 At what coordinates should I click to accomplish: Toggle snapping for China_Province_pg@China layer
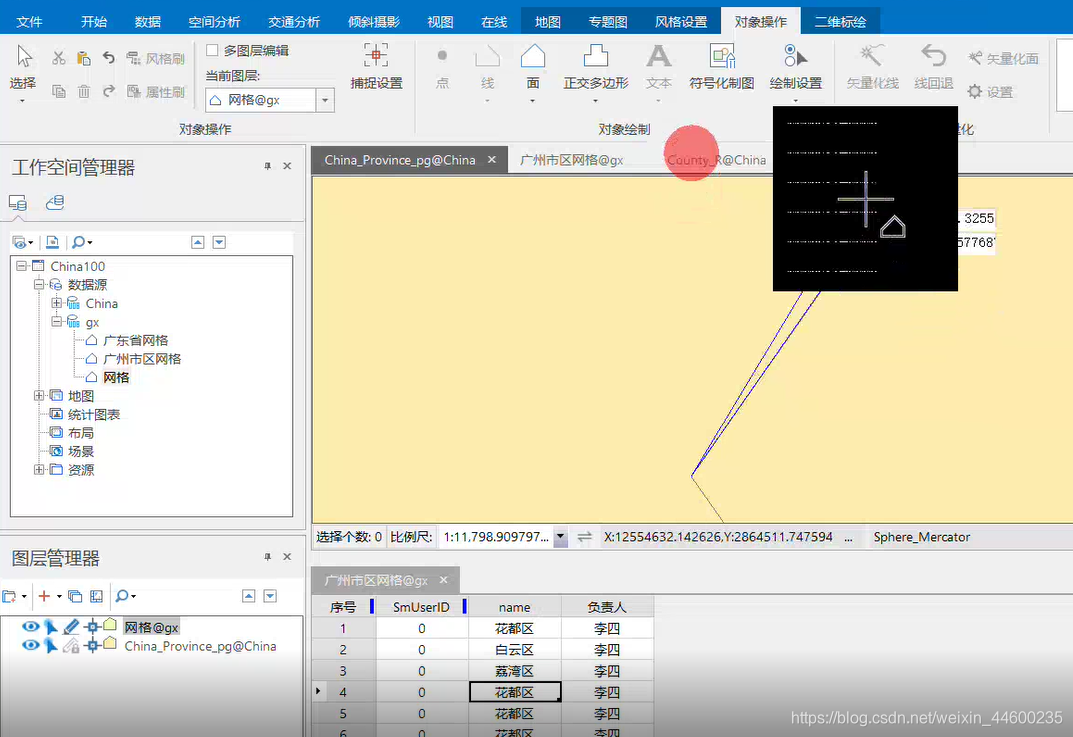(92, 645)
